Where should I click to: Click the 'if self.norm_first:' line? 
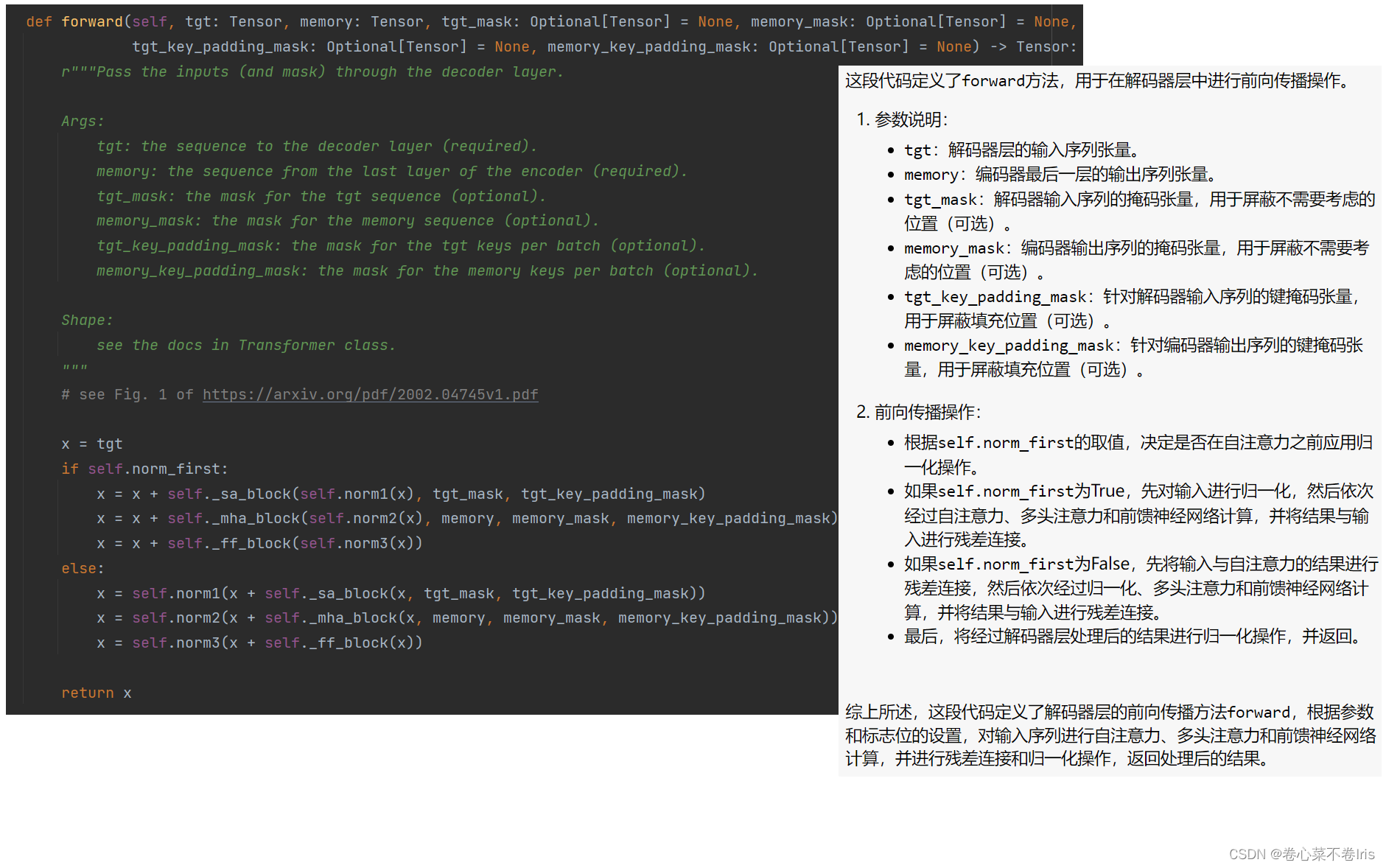pyautogui.click(x=145, y=469)
